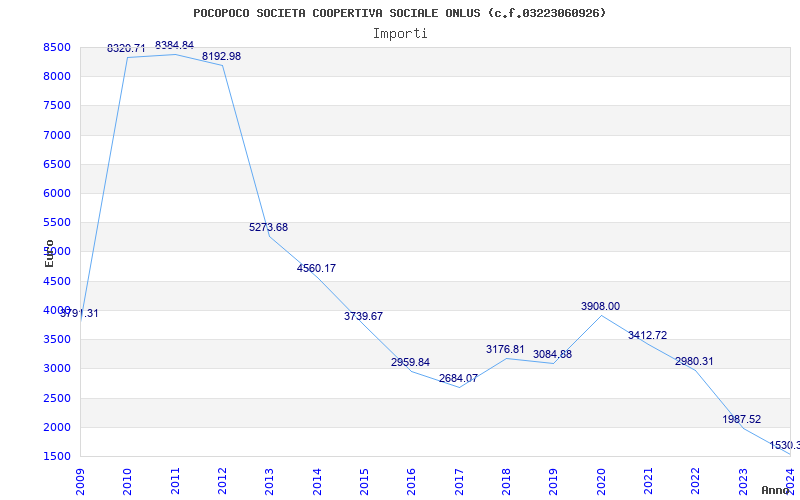Click the 2014 year label on x-axis
800x500 pixels.
point(317,482)
